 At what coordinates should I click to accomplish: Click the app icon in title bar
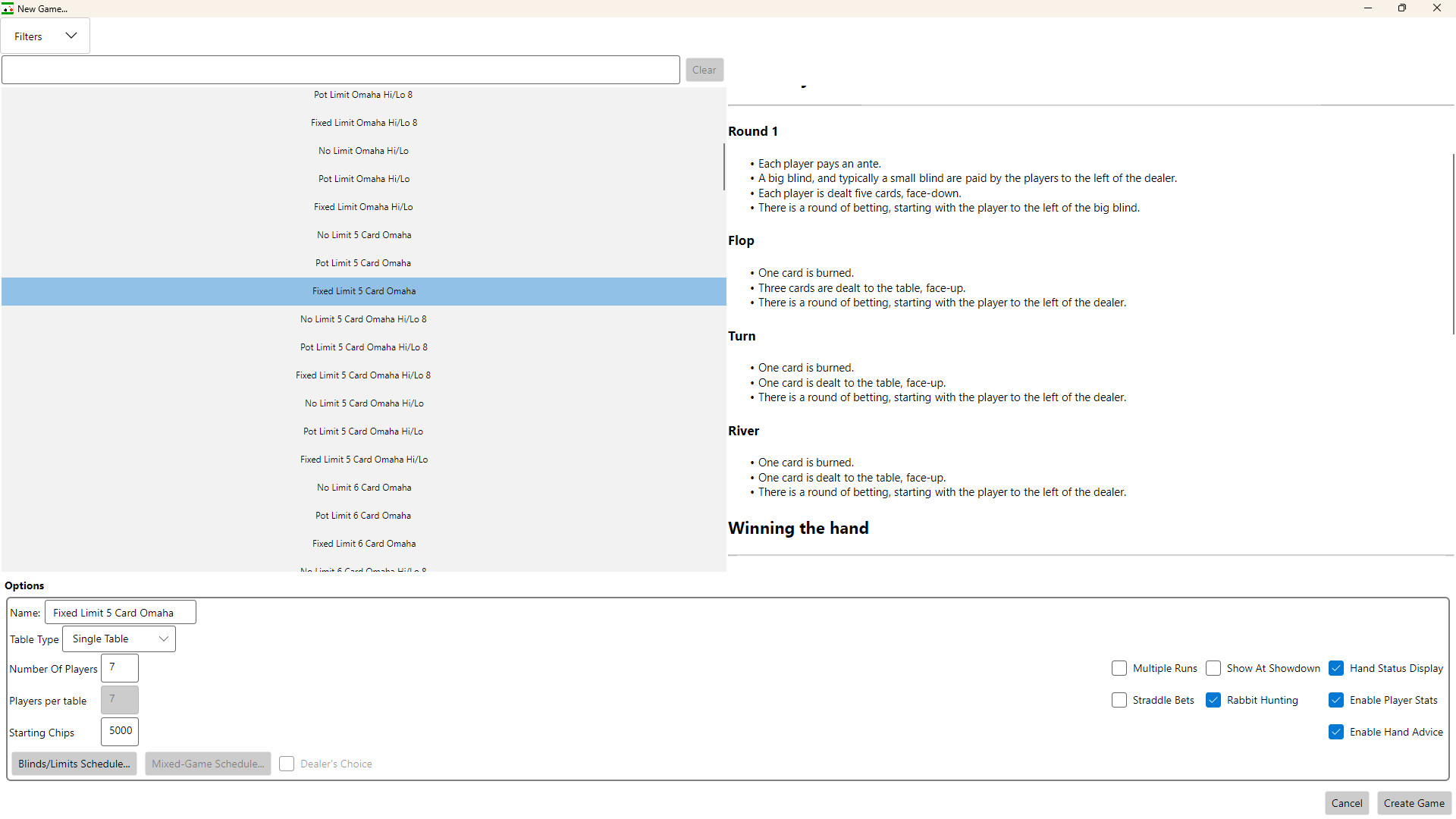click(x=8, y=8)
